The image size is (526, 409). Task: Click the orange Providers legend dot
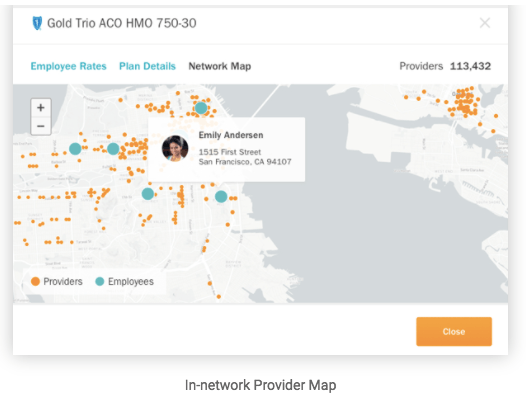(35, 281)
